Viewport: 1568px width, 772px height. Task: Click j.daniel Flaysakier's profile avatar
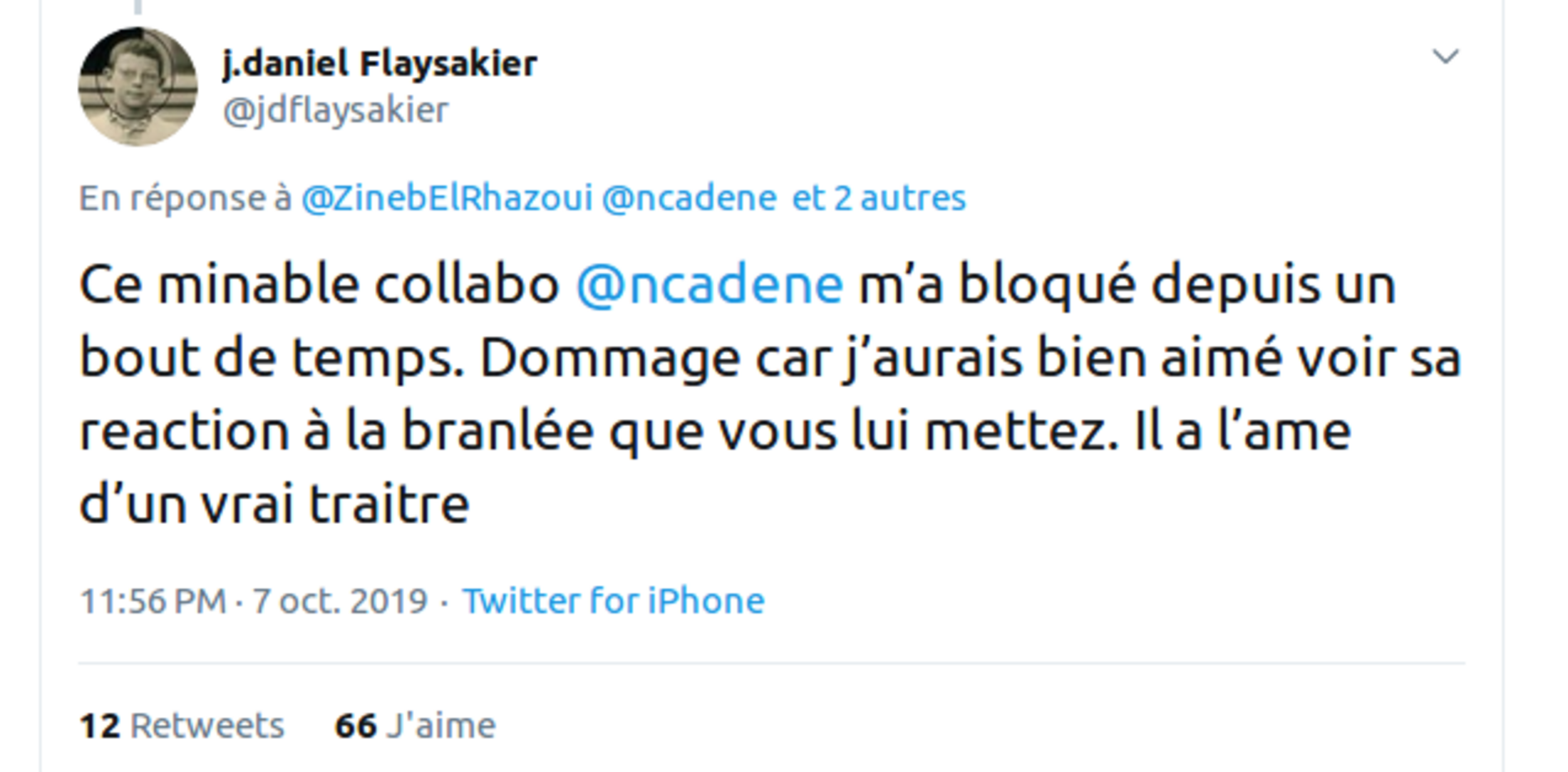(x=138, y=86)
